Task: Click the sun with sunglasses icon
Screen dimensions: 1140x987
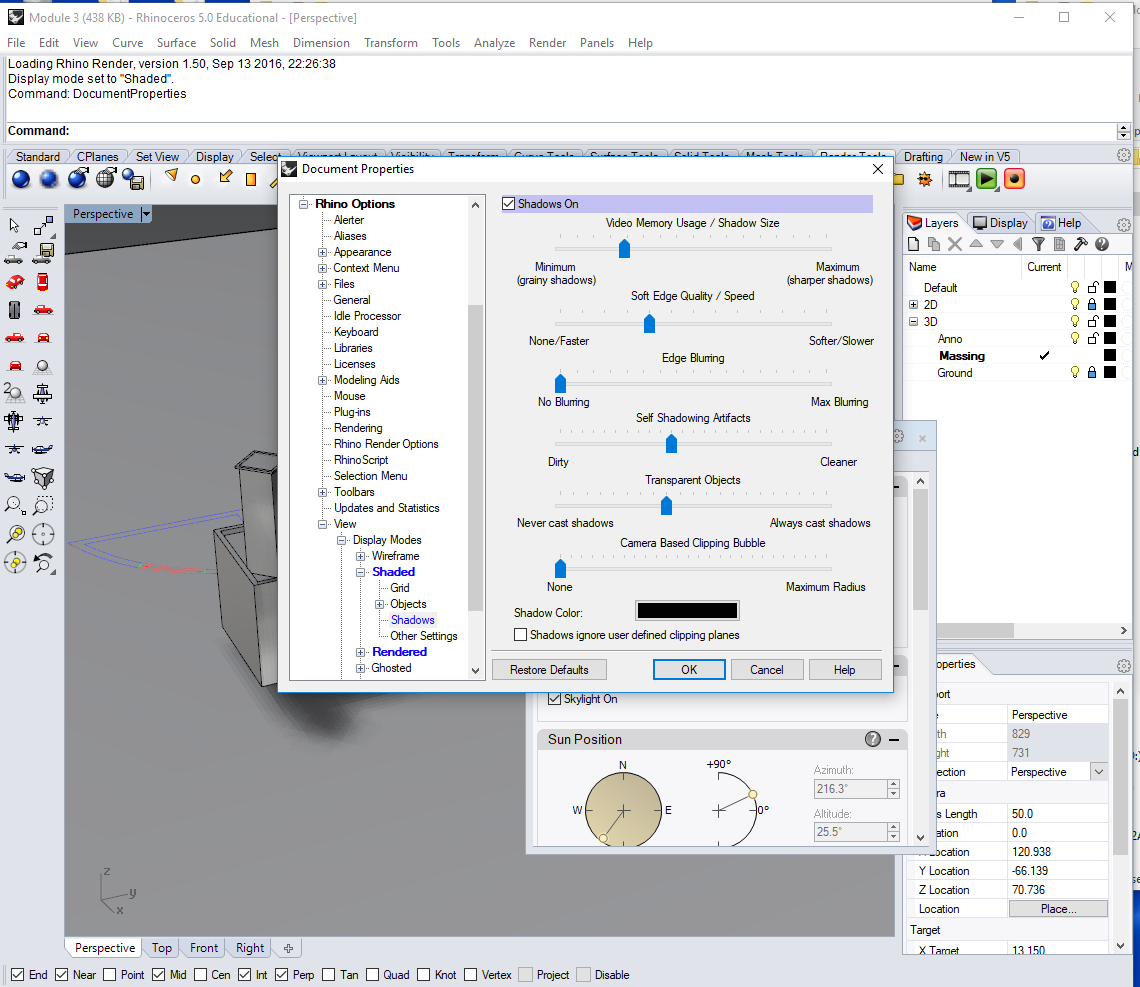Action: (x=925, y=179)
